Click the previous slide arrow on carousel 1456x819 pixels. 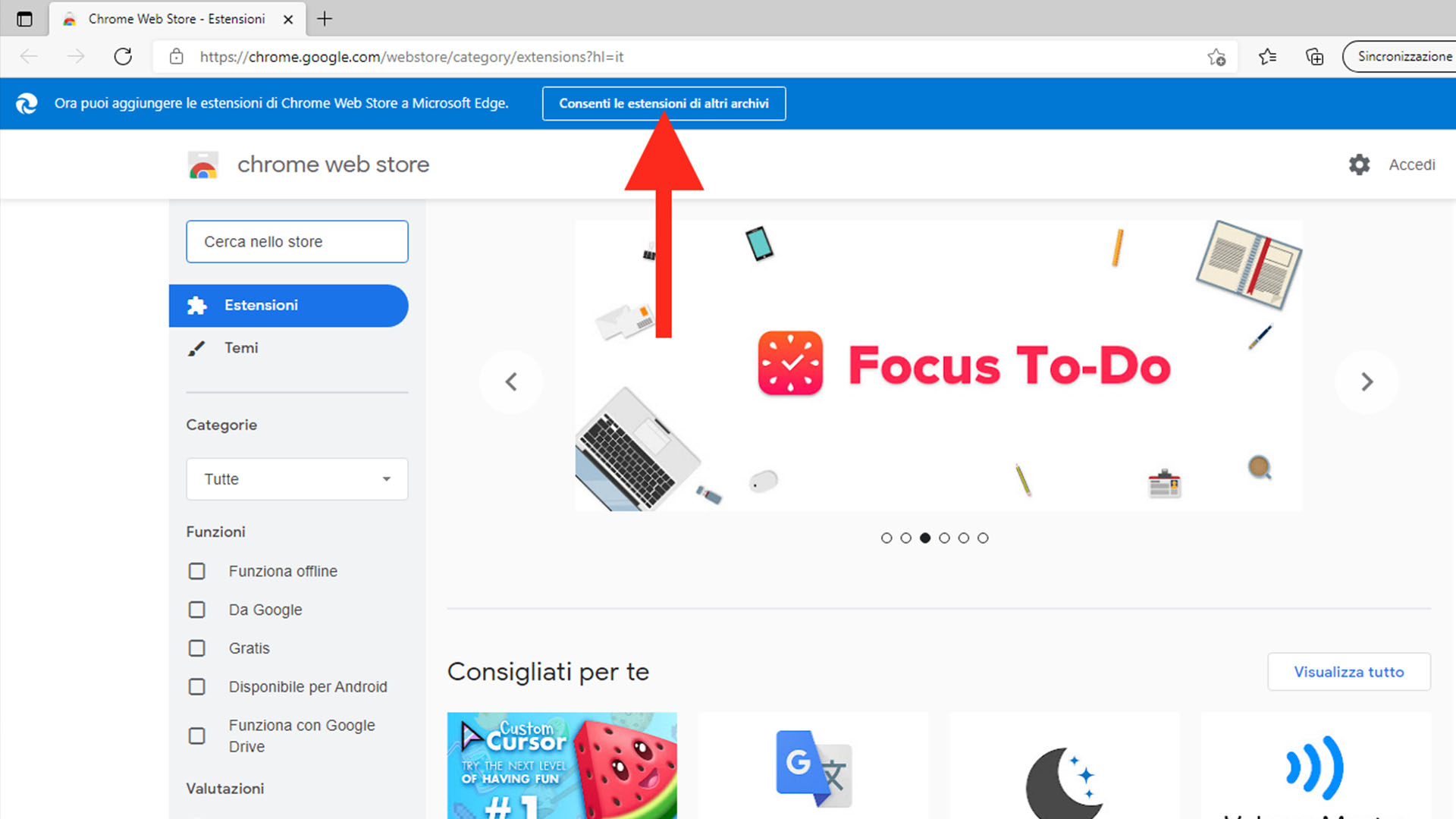coord(511,381)
